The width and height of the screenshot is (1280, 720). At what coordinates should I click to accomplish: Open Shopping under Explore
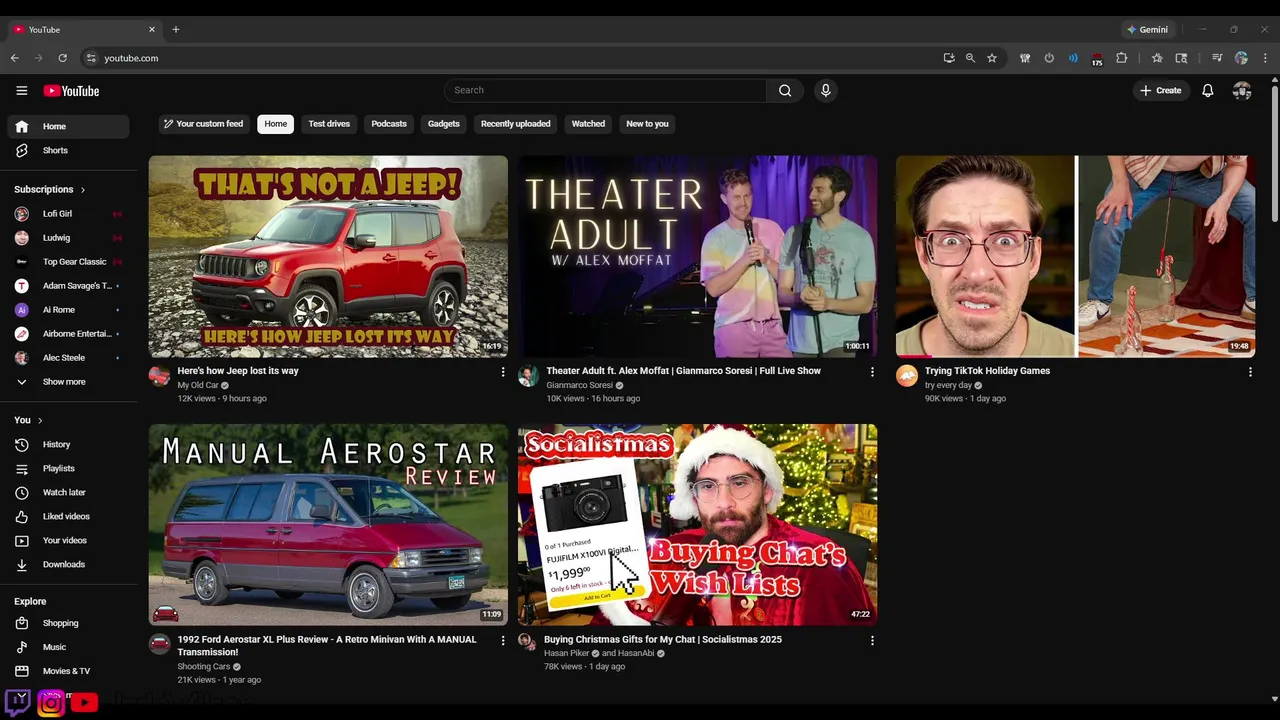point(68,623)
